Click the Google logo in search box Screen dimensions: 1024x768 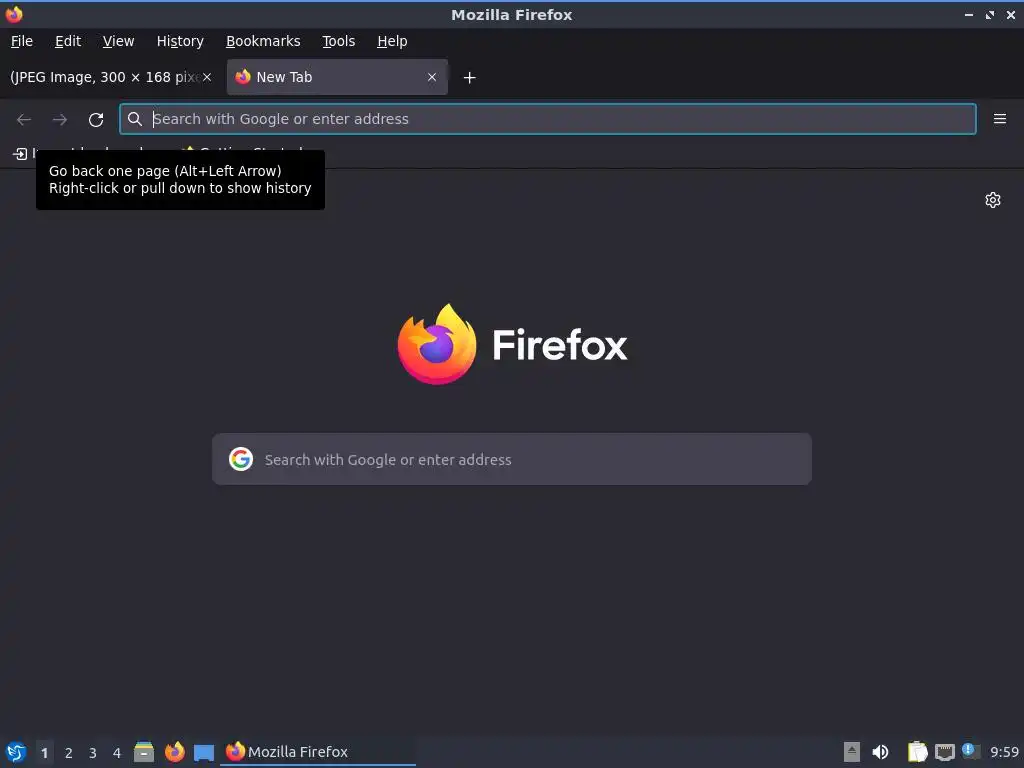click(x=241, y=459)
